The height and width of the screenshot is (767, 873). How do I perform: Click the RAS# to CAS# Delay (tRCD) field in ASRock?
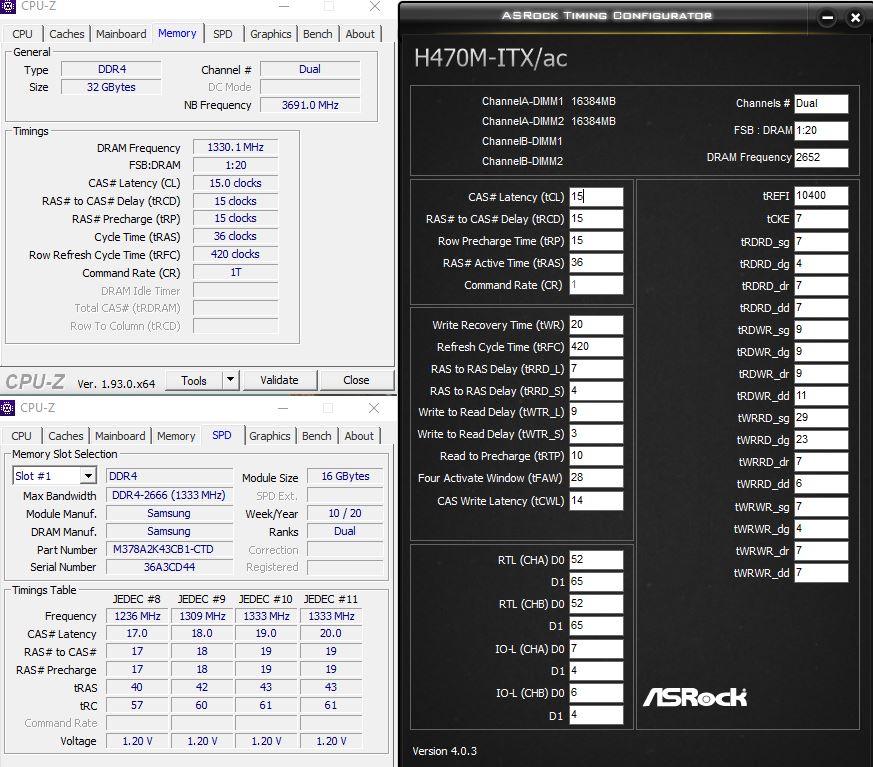(x=596, y=219)
